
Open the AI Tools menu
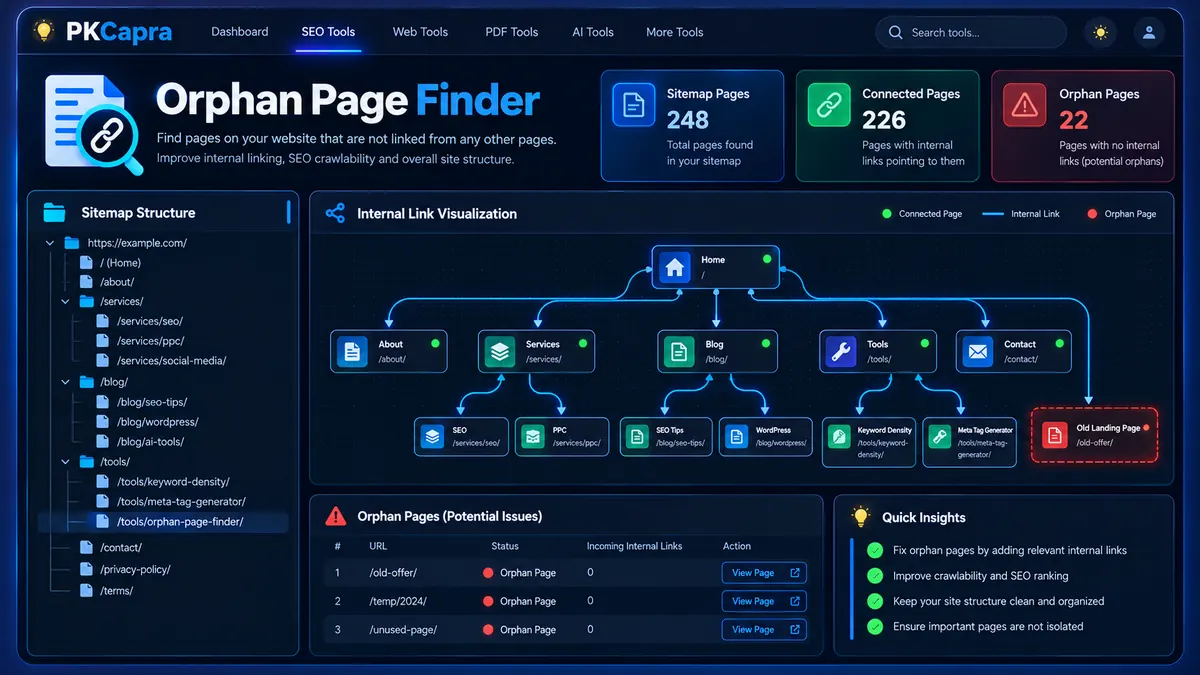click(x=593, y=32)
